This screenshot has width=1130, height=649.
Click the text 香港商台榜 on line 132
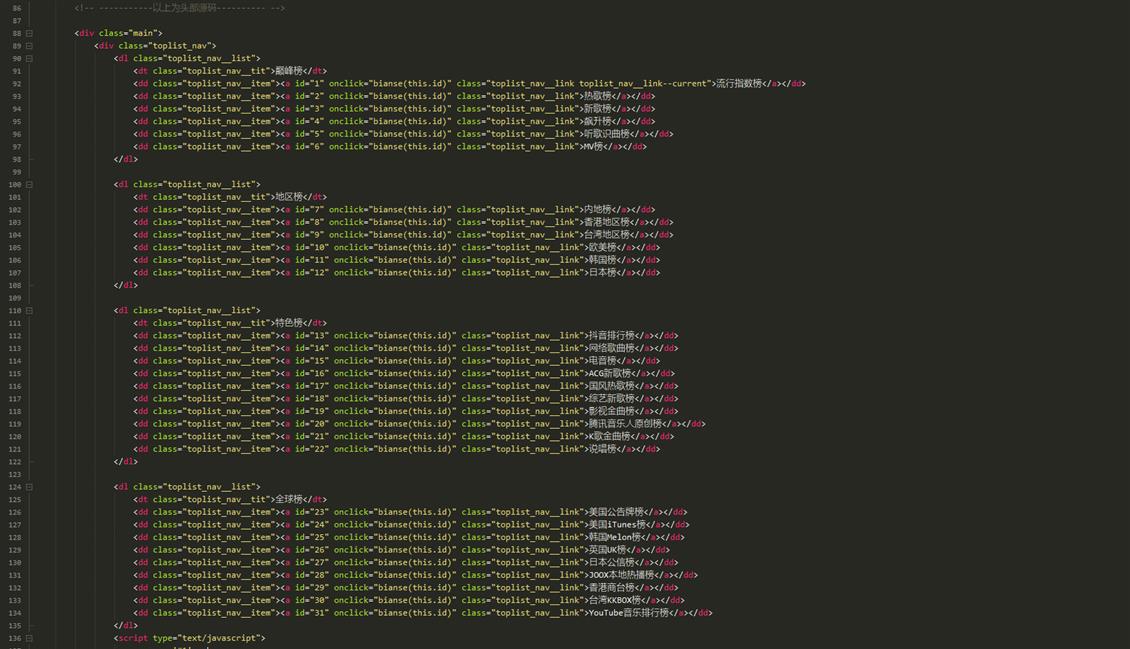612,588
